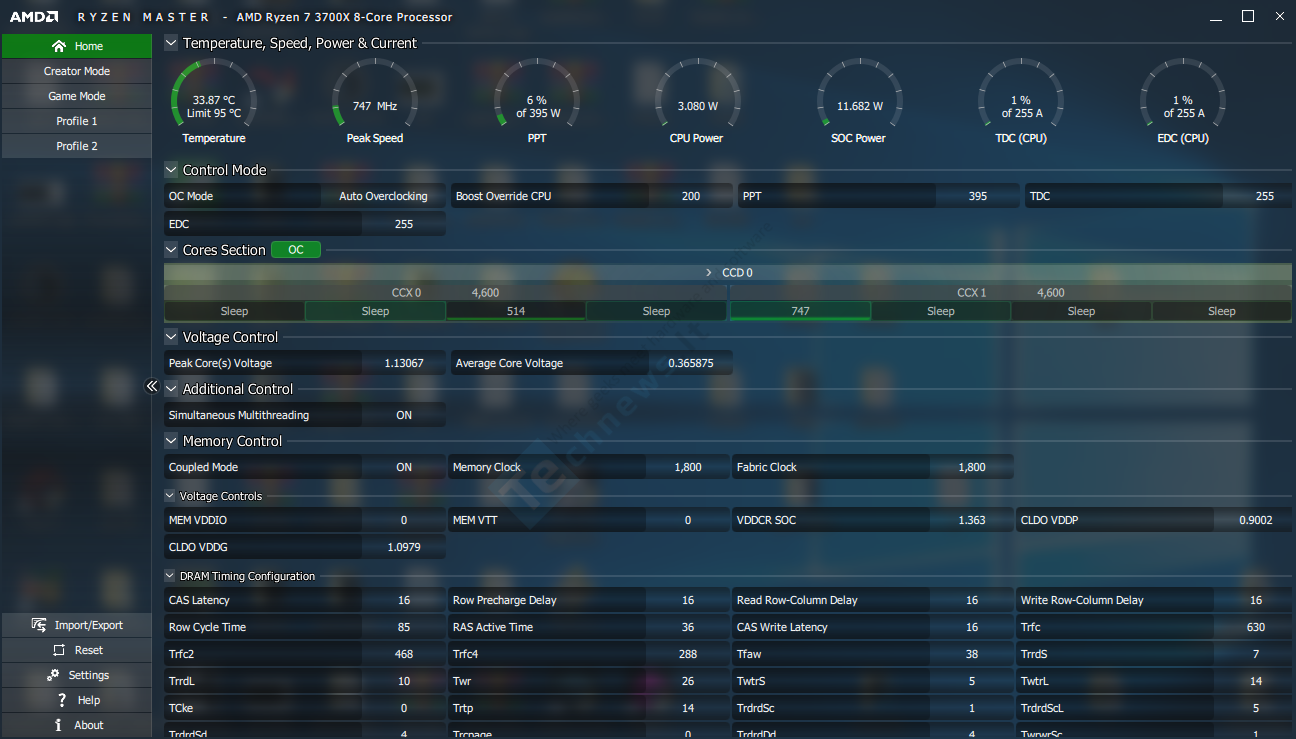The width and height of the screenshot is (1296, 739).
Task: Click the TDC value 255 field
Action: pos(1265,196)
